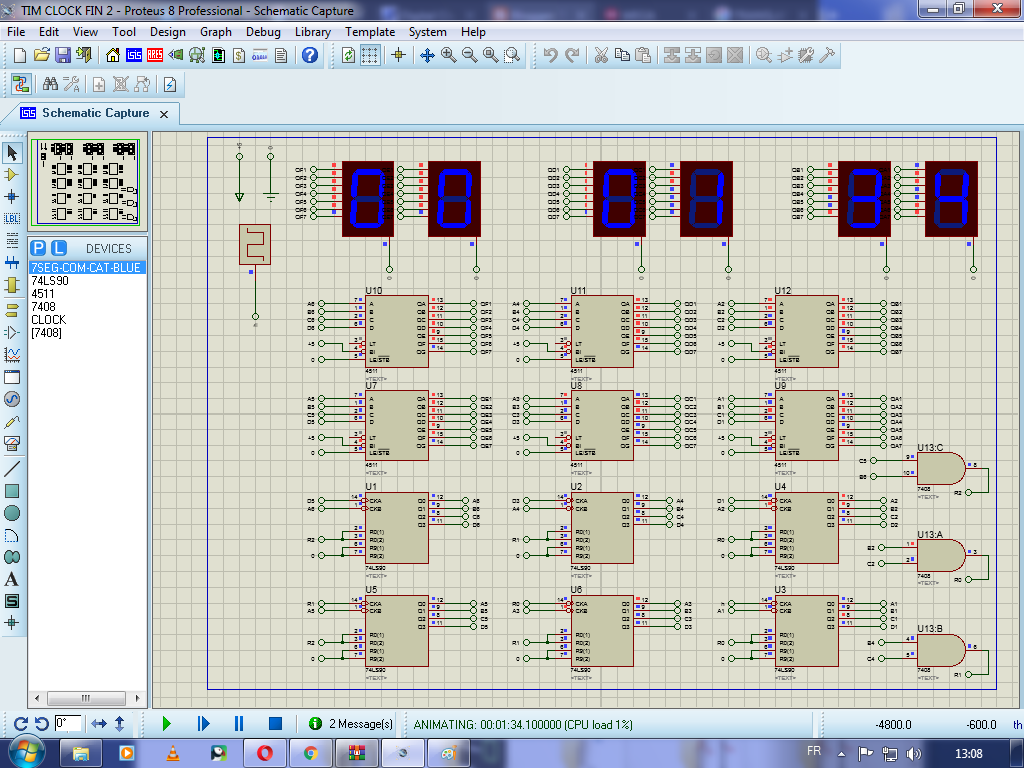
Task: Open Google Chrome from the taskbar
Action: (310, 752)
